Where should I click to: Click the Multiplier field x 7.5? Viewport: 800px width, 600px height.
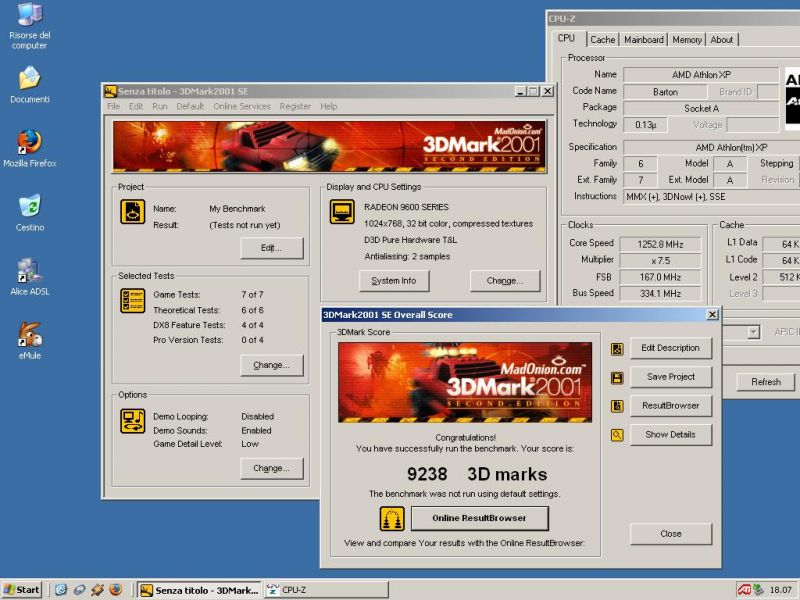coord(660,261)
